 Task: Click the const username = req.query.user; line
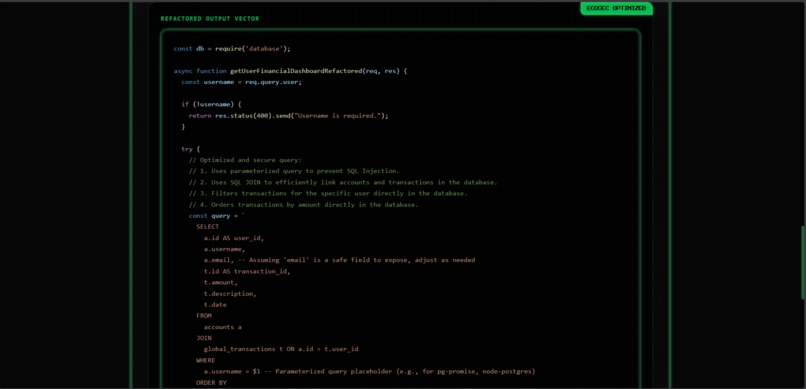[242, 82]
